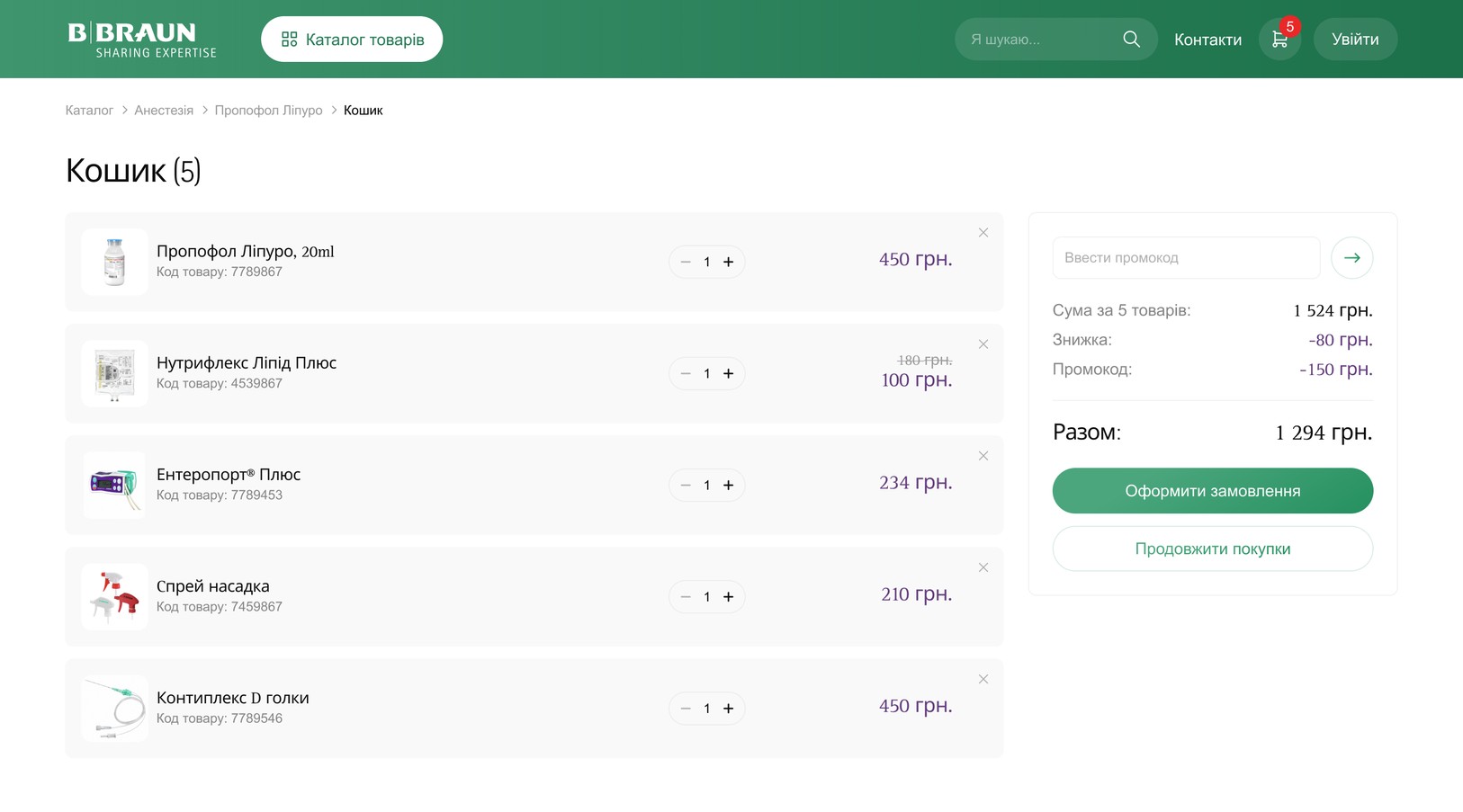Click the 450 грн. price of Пропофол Ліпуро

[915, 259]
